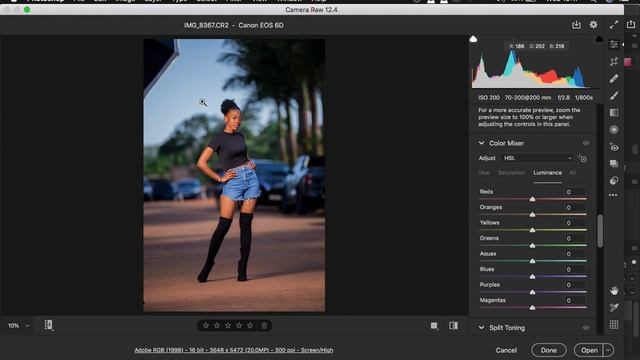640x360 pixels.
Task: Toggle Color Mixer panel visibility eye
Action: tap(586, 143)
